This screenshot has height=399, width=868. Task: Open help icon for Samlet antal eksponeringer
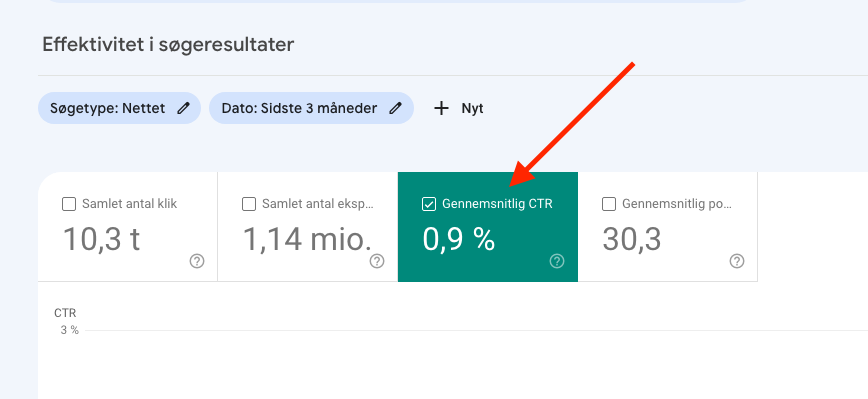coord(377,261)
